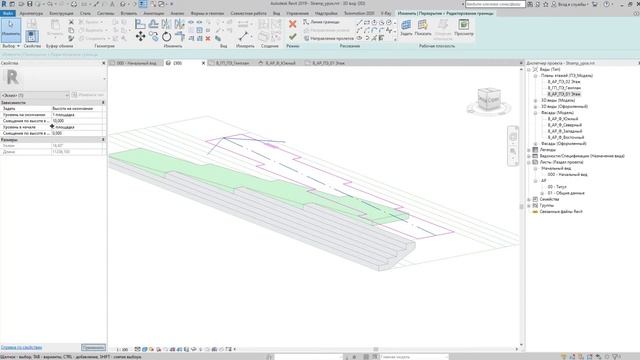The height and width of the screenshot is (360, 640).
Task: Switch to the В_АР_Ф_Южный view tab
Action: tap(280, 63)
